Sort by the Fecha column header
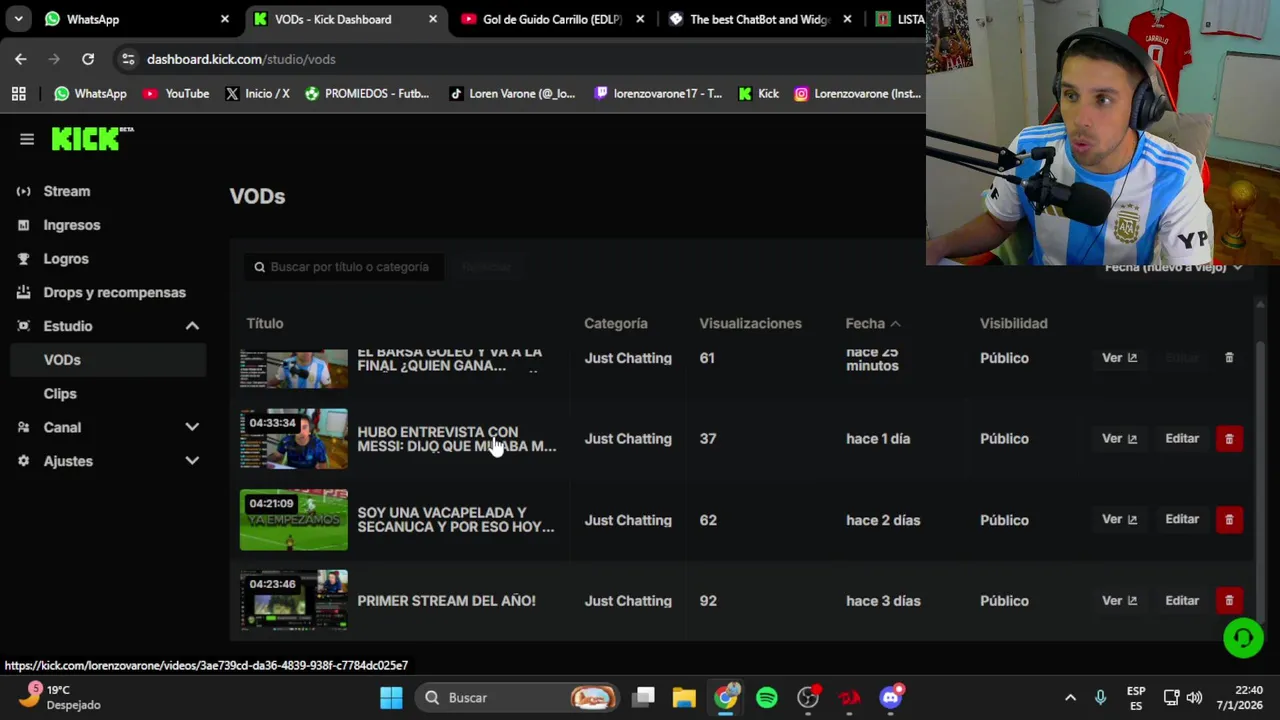Image resolution: width=1280 pixels, height=720 pixels. point(872,323)
